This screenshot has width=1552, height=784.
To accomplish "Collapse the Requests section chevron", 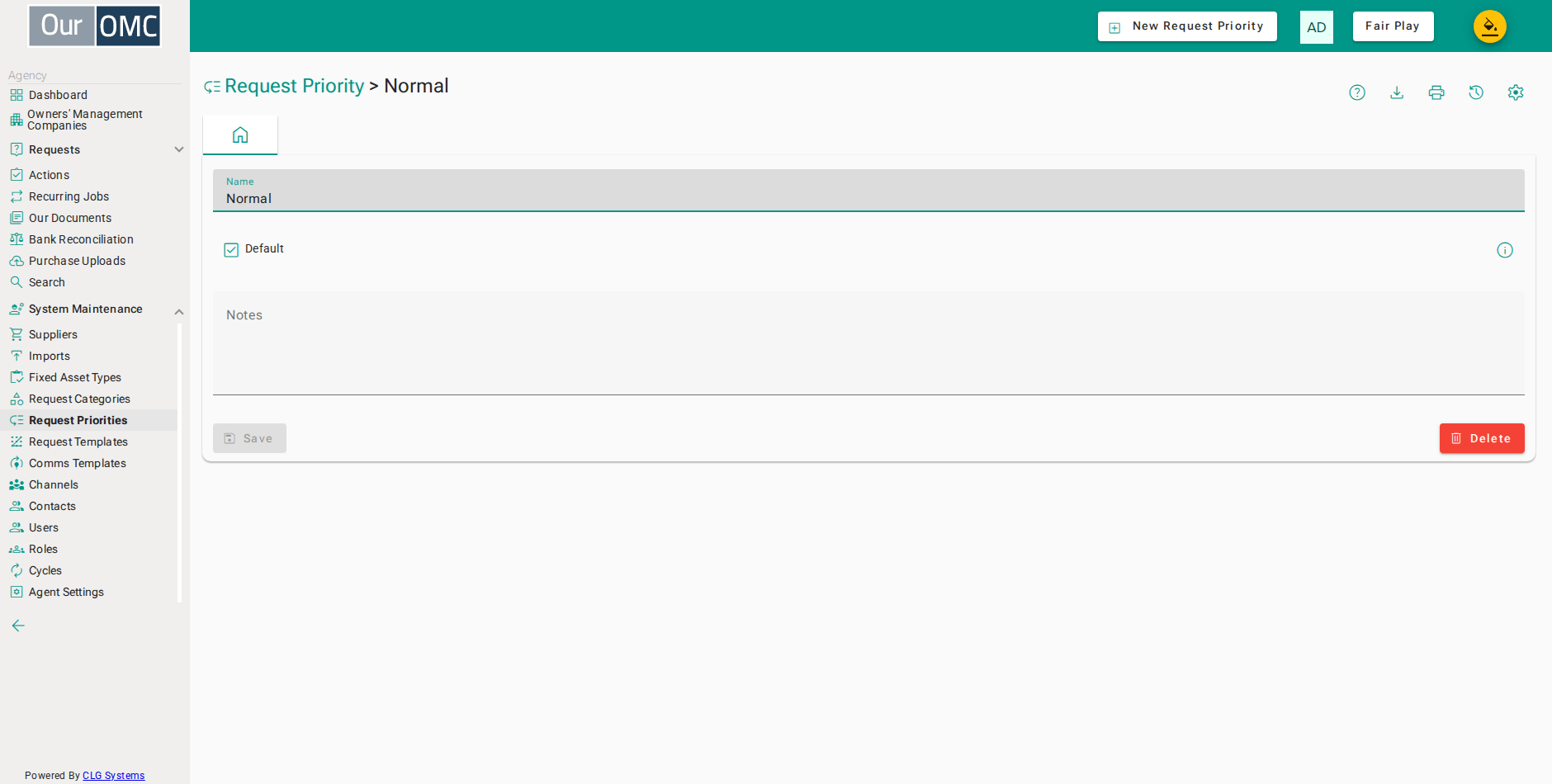I will tap(179, 149).
